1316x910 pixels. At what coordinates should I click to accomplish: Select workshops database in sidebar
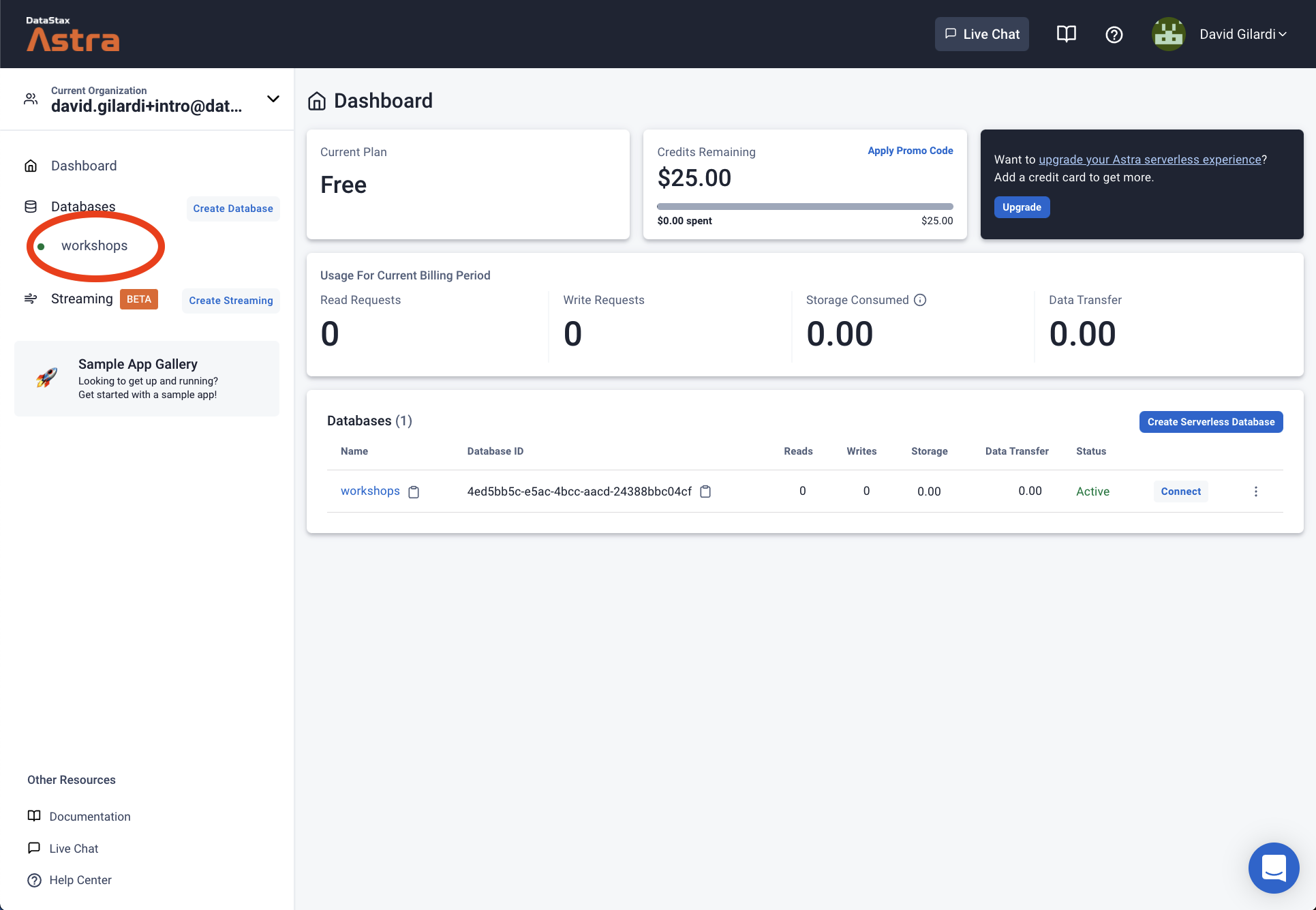[94, 246]
